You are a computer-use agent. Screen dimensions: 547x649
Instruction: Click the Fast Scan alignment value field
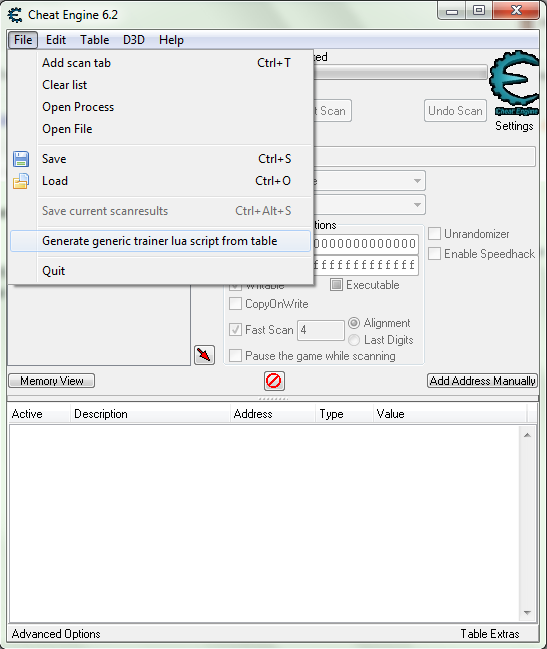pos(321,330)
